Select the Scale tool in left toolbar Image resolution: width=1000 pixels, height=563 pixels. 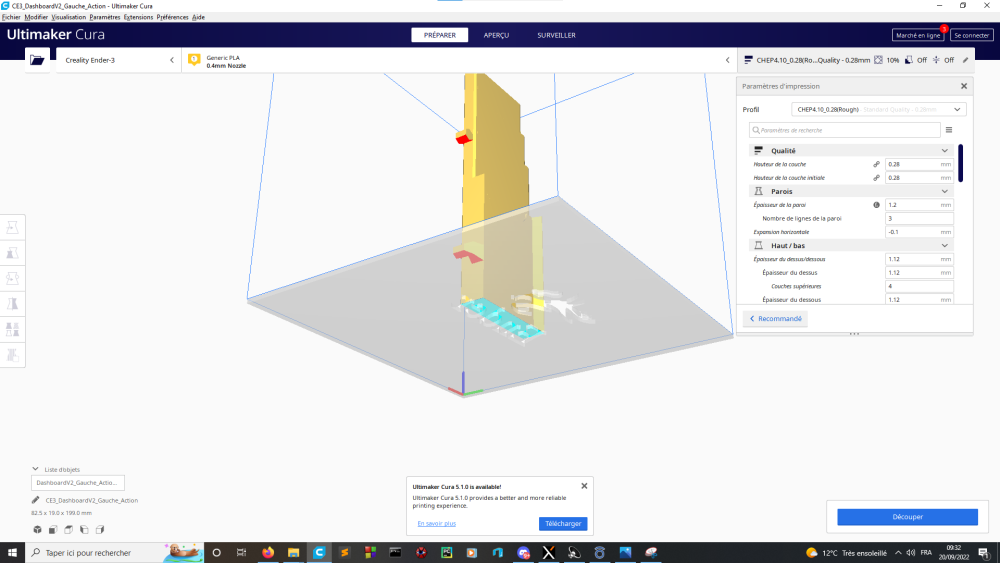click(13, 253)
